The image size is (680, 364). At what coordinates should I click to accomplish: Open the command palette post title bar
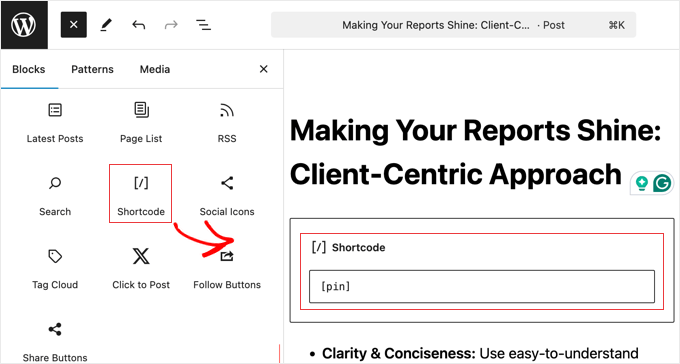(x=453, y=25)
